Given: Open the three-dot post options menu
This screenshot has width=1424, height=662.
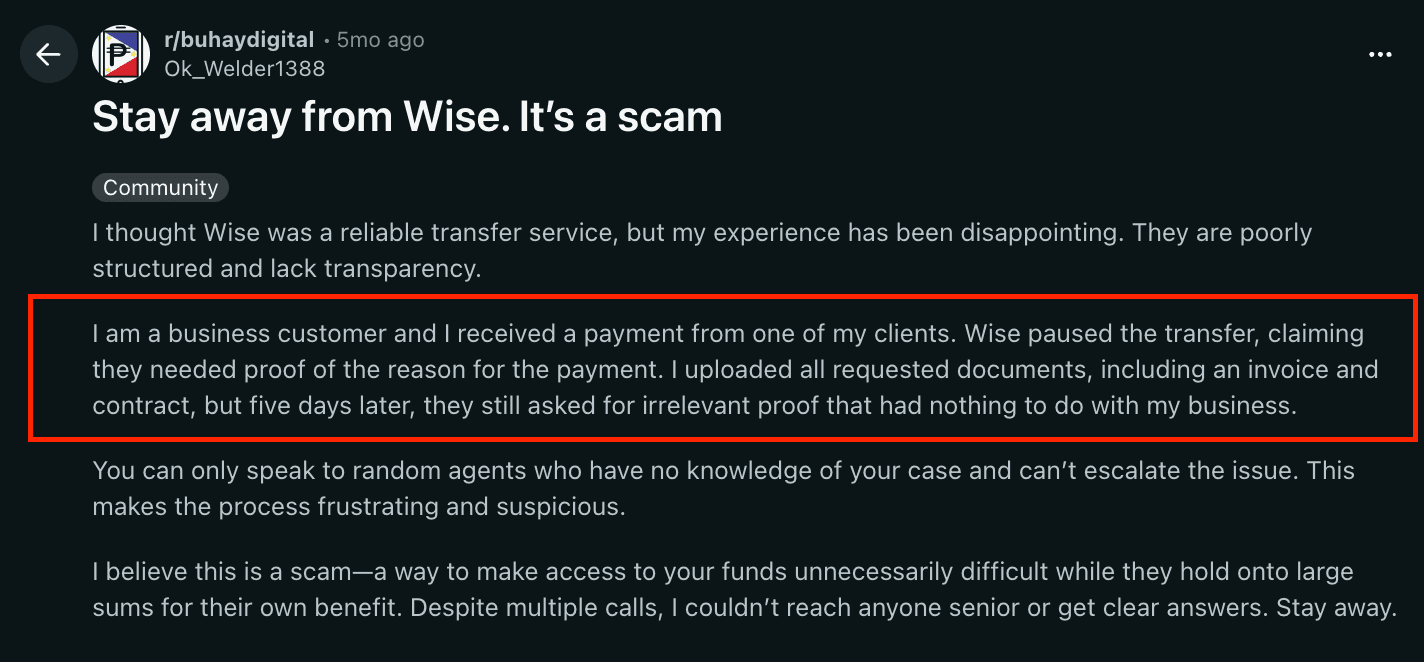Looking at the screenshot, I should point(1380,54).
